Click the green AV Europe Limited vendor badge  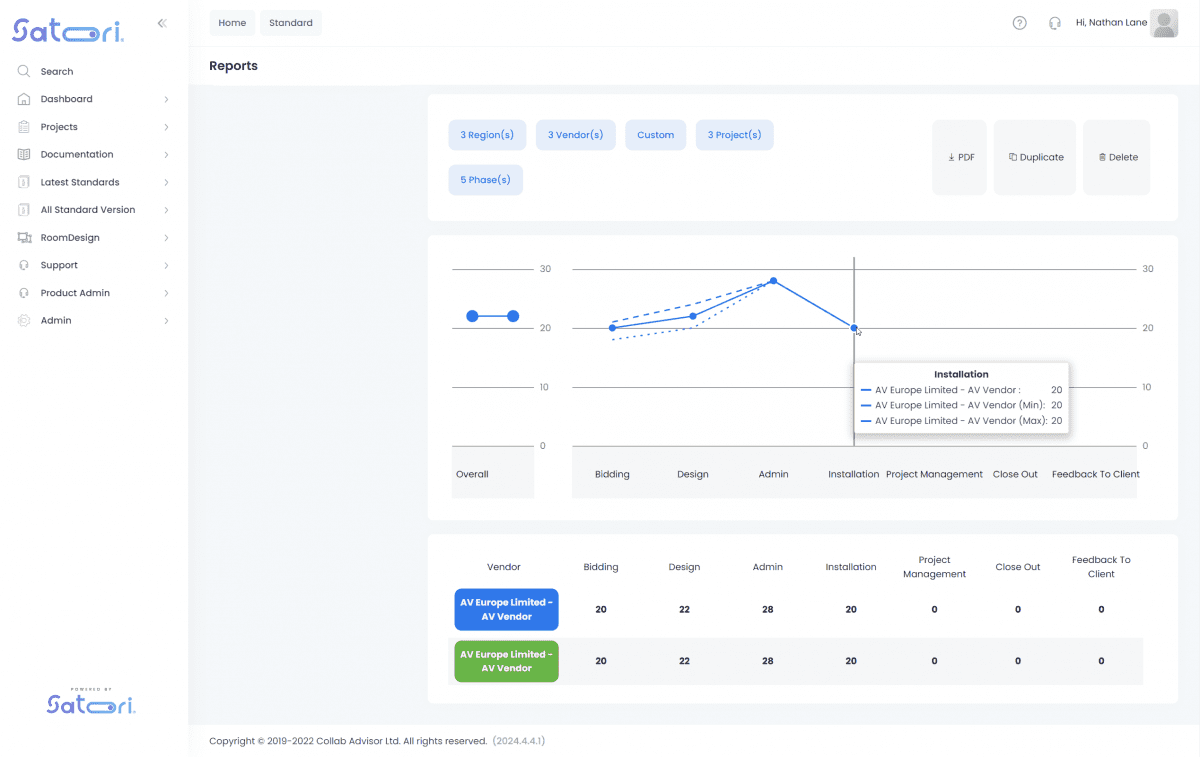coord(506,661)
